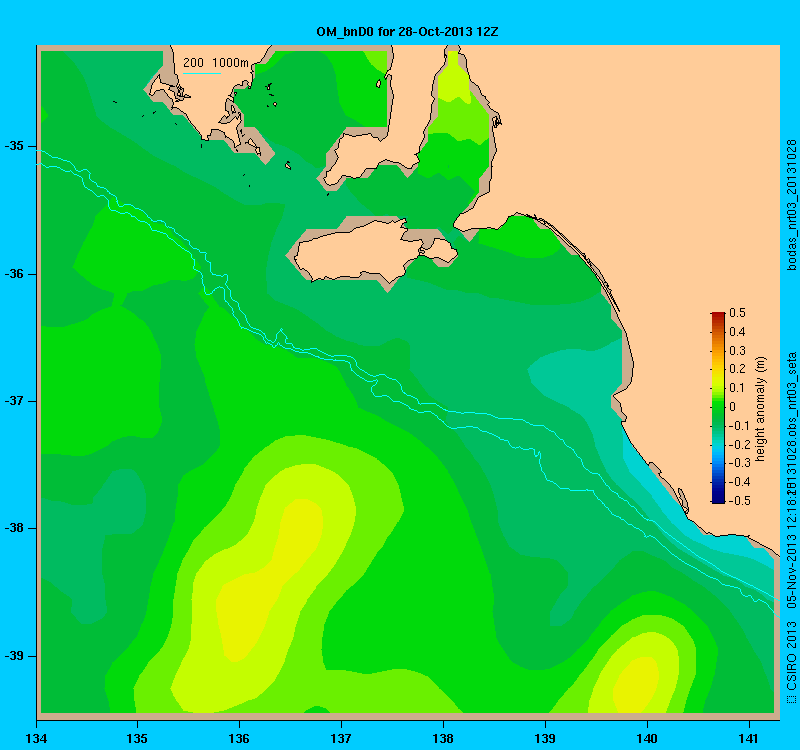Click longitude axis label 135

137,738
